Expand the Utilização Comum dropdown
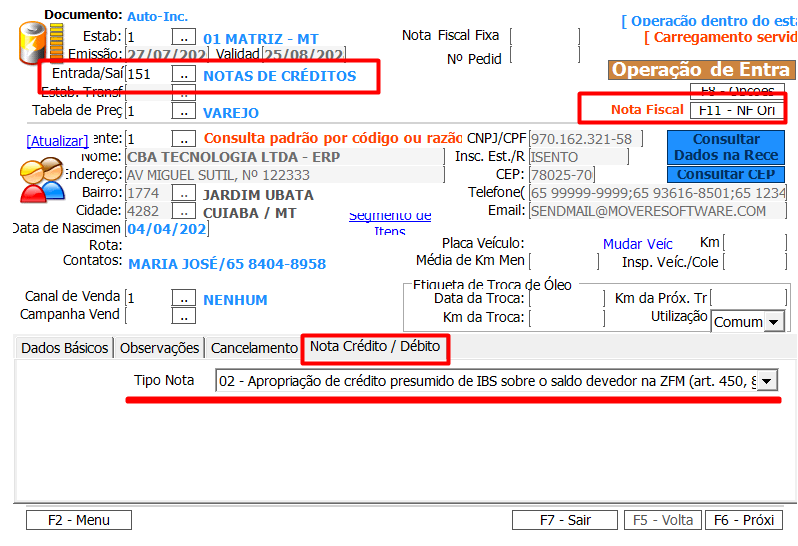798x546 pixels. tap(773, 322)
